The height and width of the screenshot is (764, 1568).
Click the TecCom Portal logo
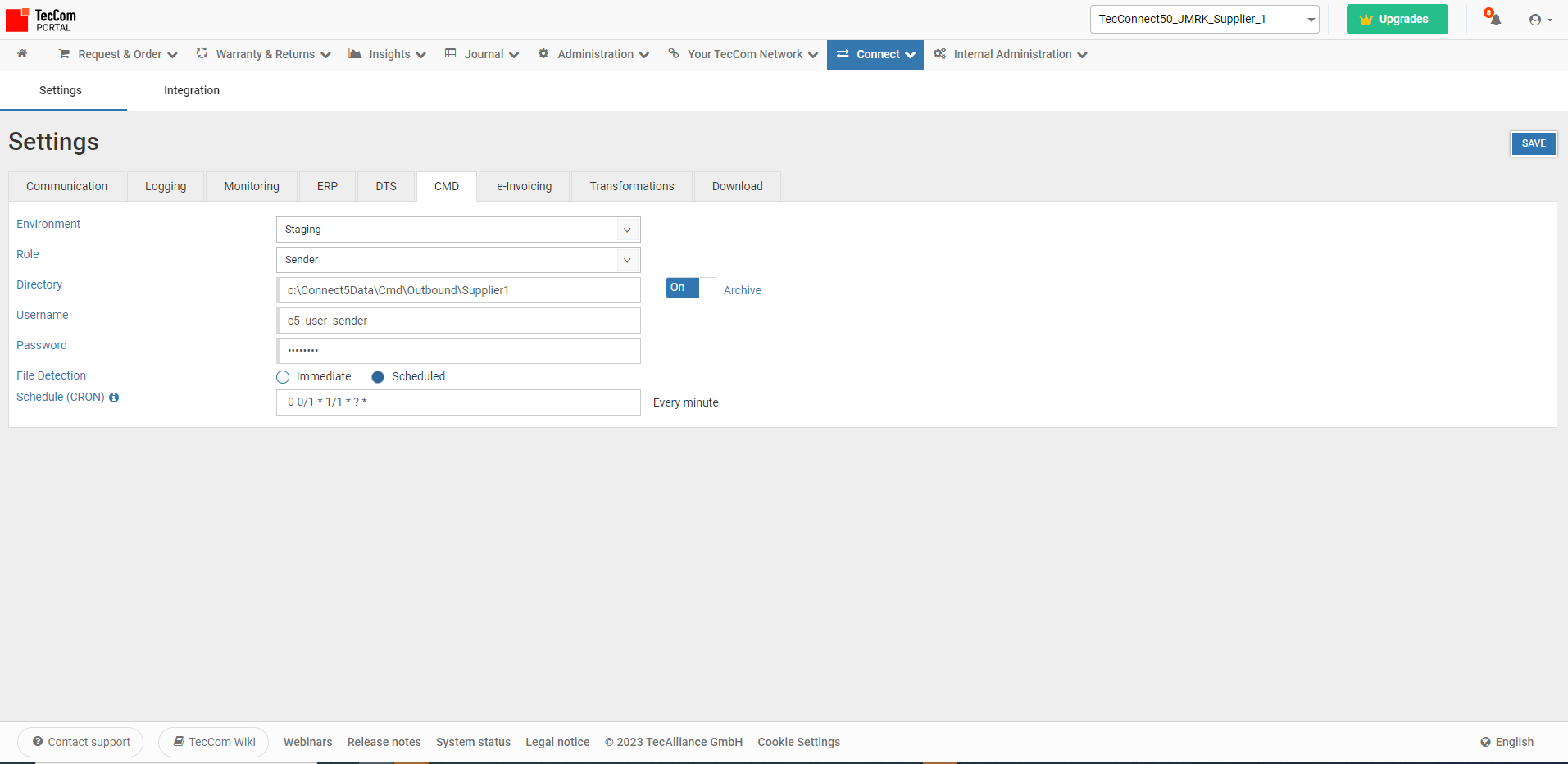click(41, 20)
